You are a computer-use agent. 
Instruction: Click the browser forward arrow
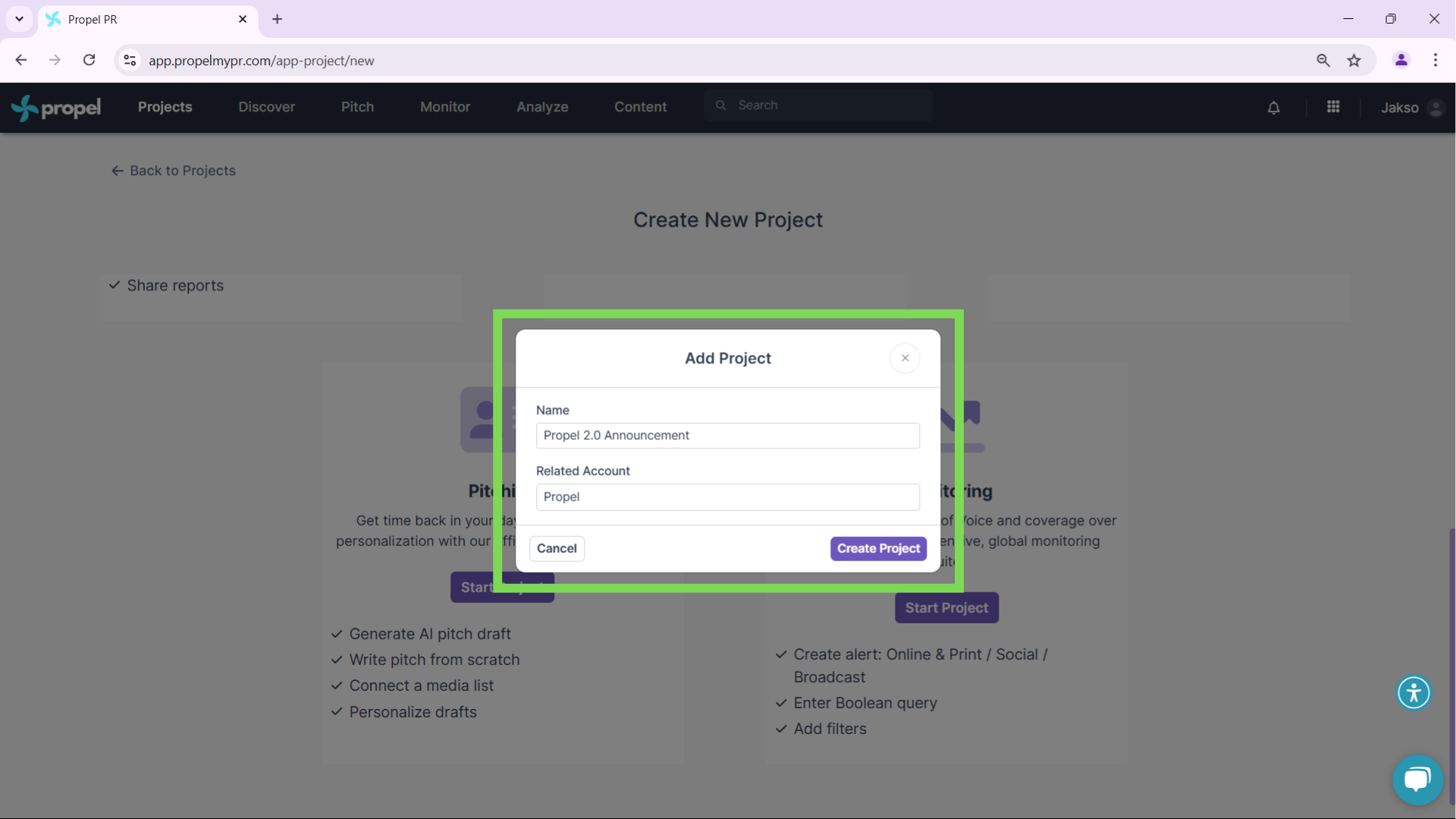point(55,60)
